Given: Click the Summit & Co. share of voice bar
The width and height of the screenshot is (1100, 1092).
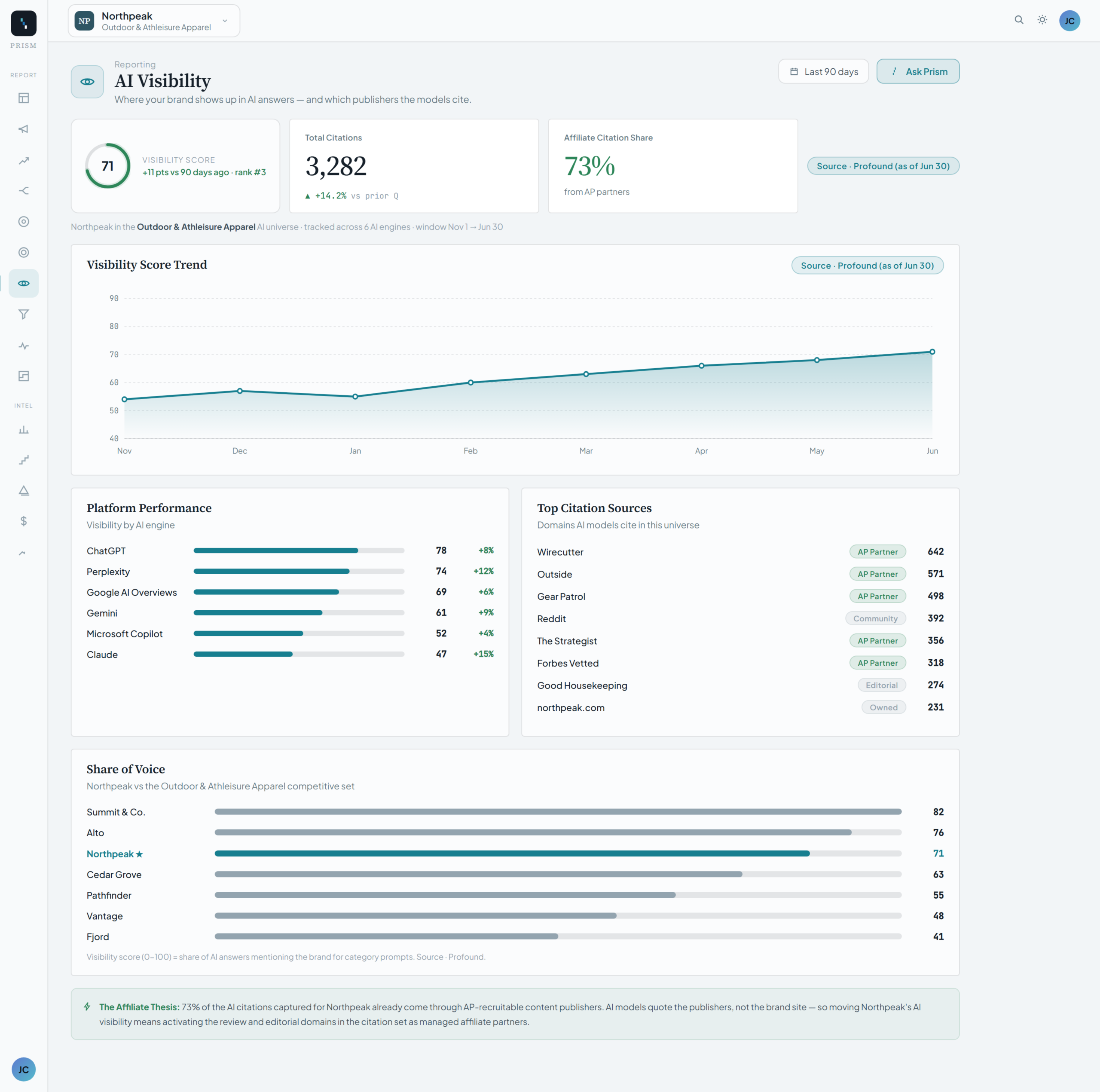Looking at the screenshot, I should [558, 812].
